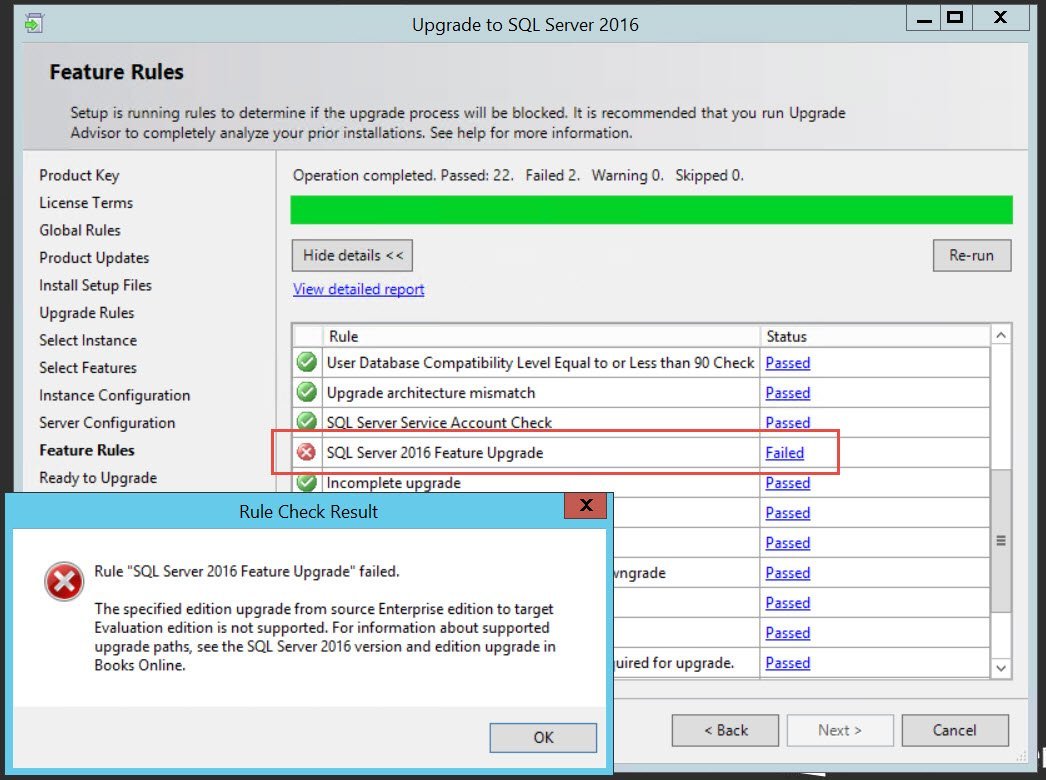This screenshot has width=1046, height=780.
Task: Open Passed link for Upgrade architecture mismatch
Action: (x=788, y=393)
